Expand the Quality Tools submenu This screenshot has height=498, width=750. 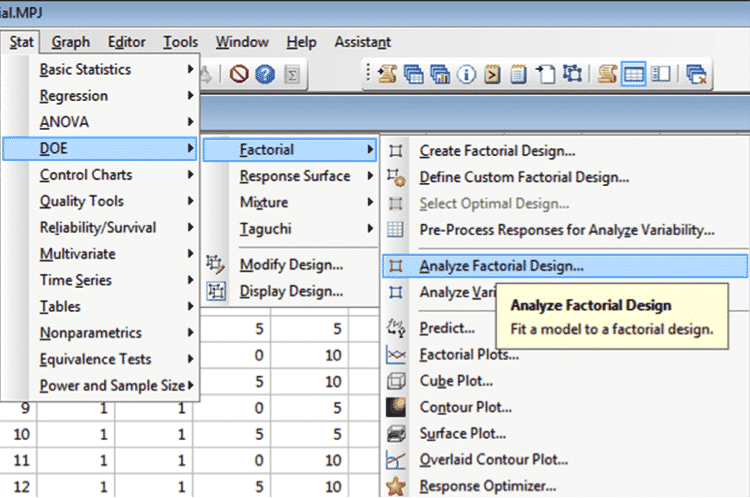pos(100,201)
